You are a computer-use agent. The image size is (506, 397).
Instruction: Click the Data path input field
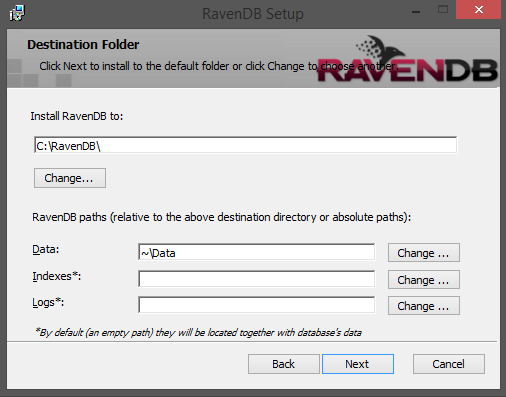pos(257,252)
